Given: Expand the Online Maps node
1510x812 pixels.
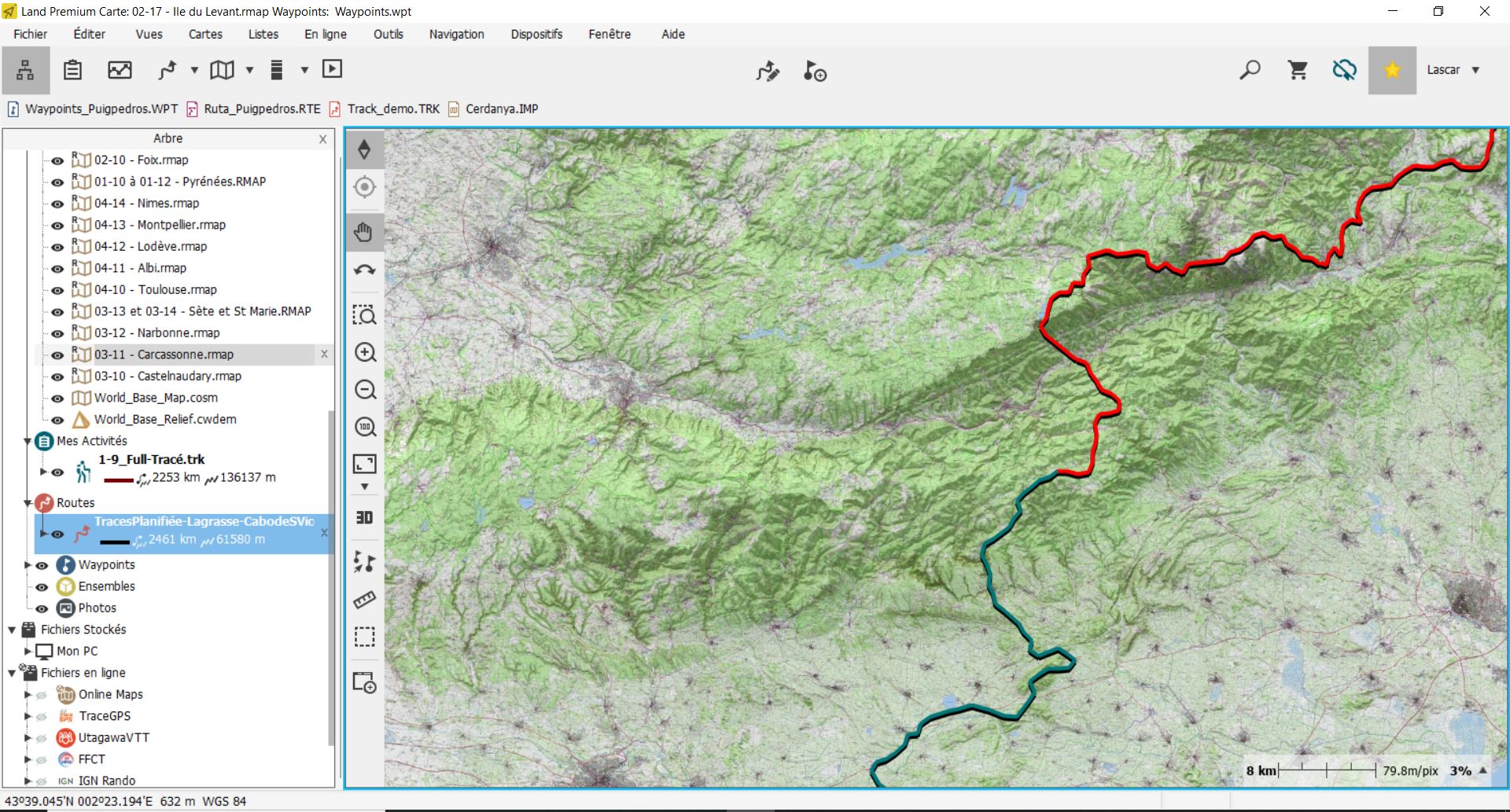Looking at the screenshot, I should click(x=28, y=694).
